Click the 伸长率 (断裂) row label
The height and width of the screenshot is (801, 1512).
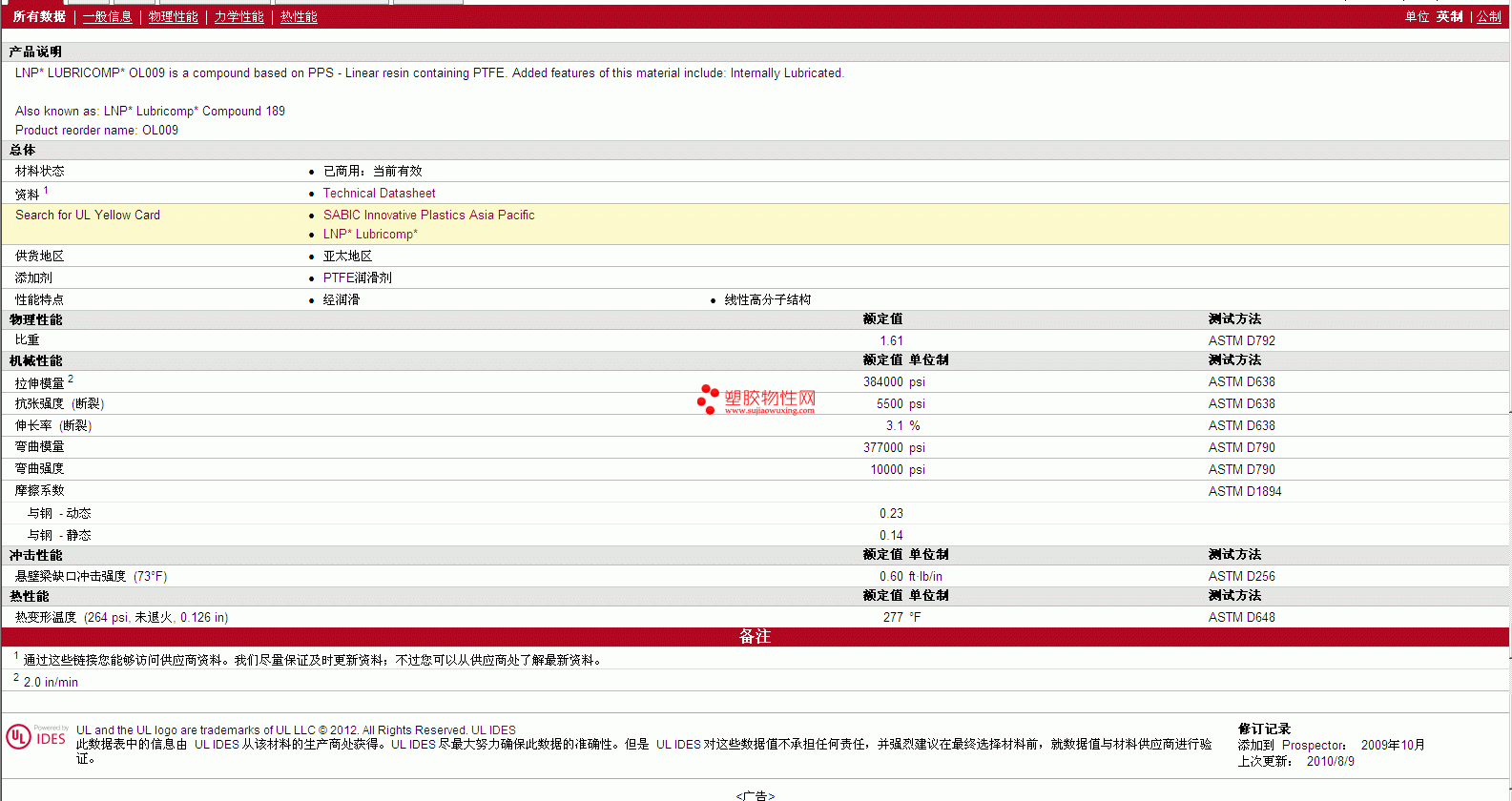tap(54, 426)
